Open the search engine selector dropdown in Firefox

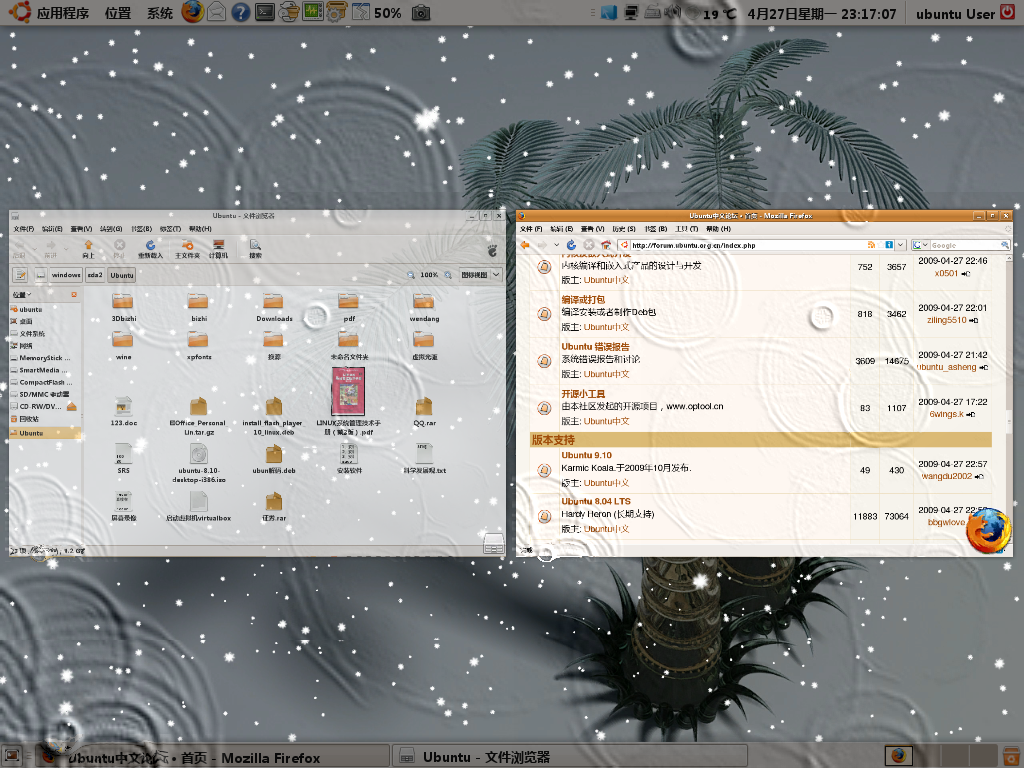click(920, 245)
